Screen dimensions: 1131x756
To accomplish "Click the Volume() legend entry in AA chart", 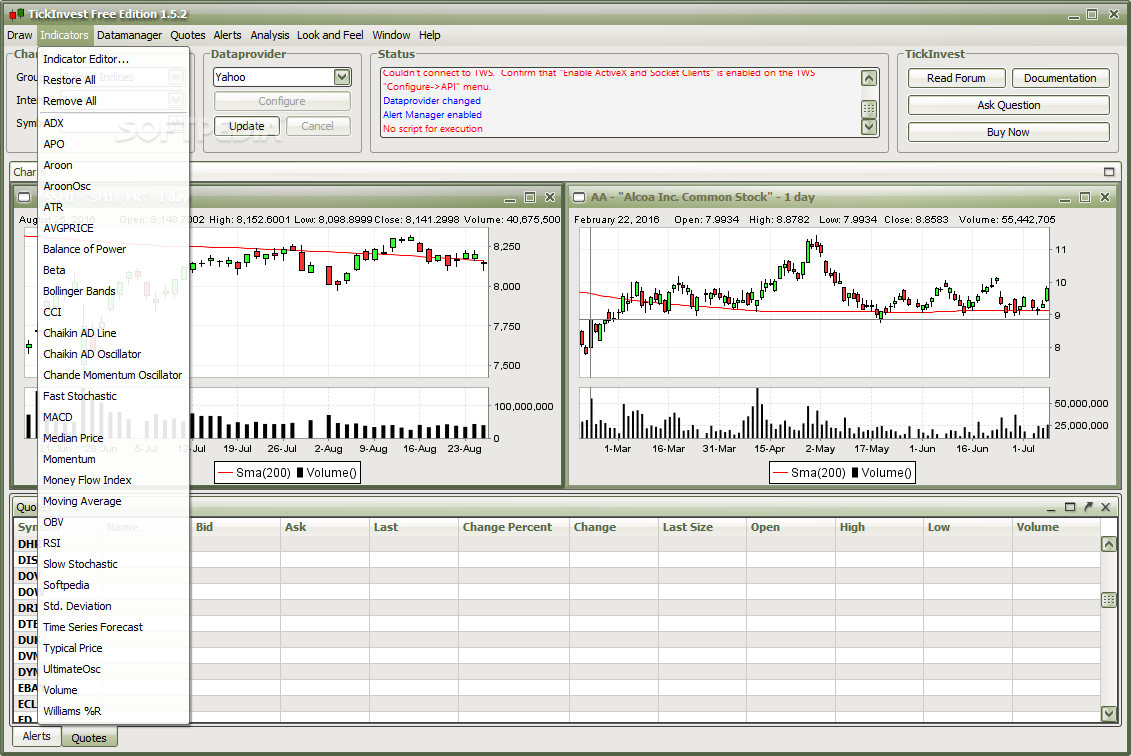I will click(881, 473).
